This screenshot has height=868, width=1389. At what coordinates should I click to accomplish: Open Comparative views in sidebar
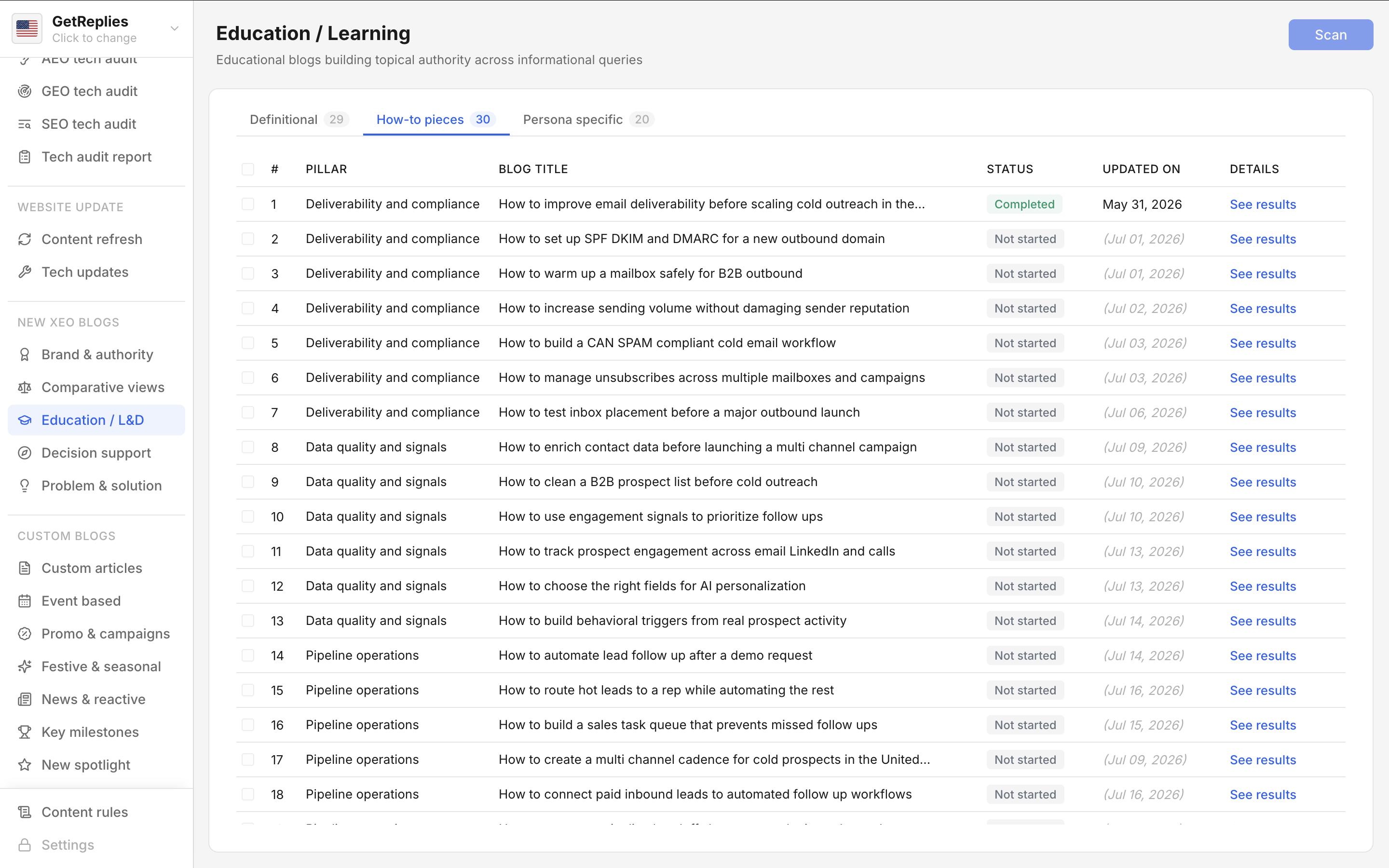pyautogui.click(x=96, y=388)
